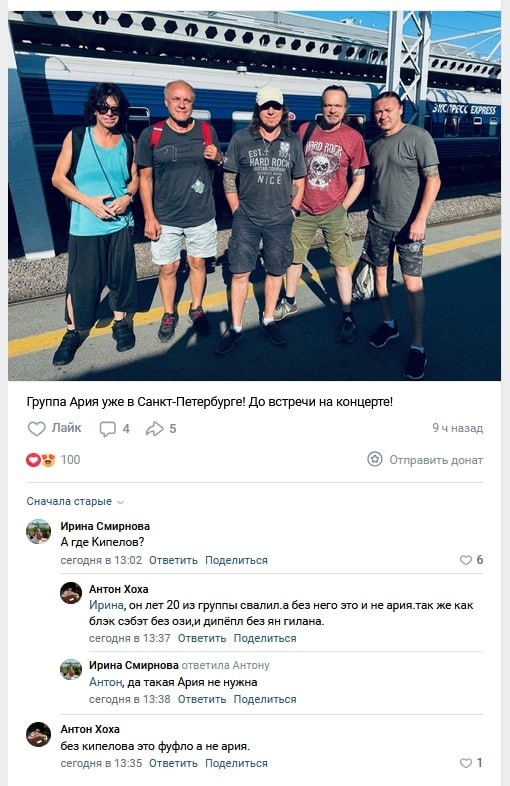Open the band photo on train platform

point(254,196)
